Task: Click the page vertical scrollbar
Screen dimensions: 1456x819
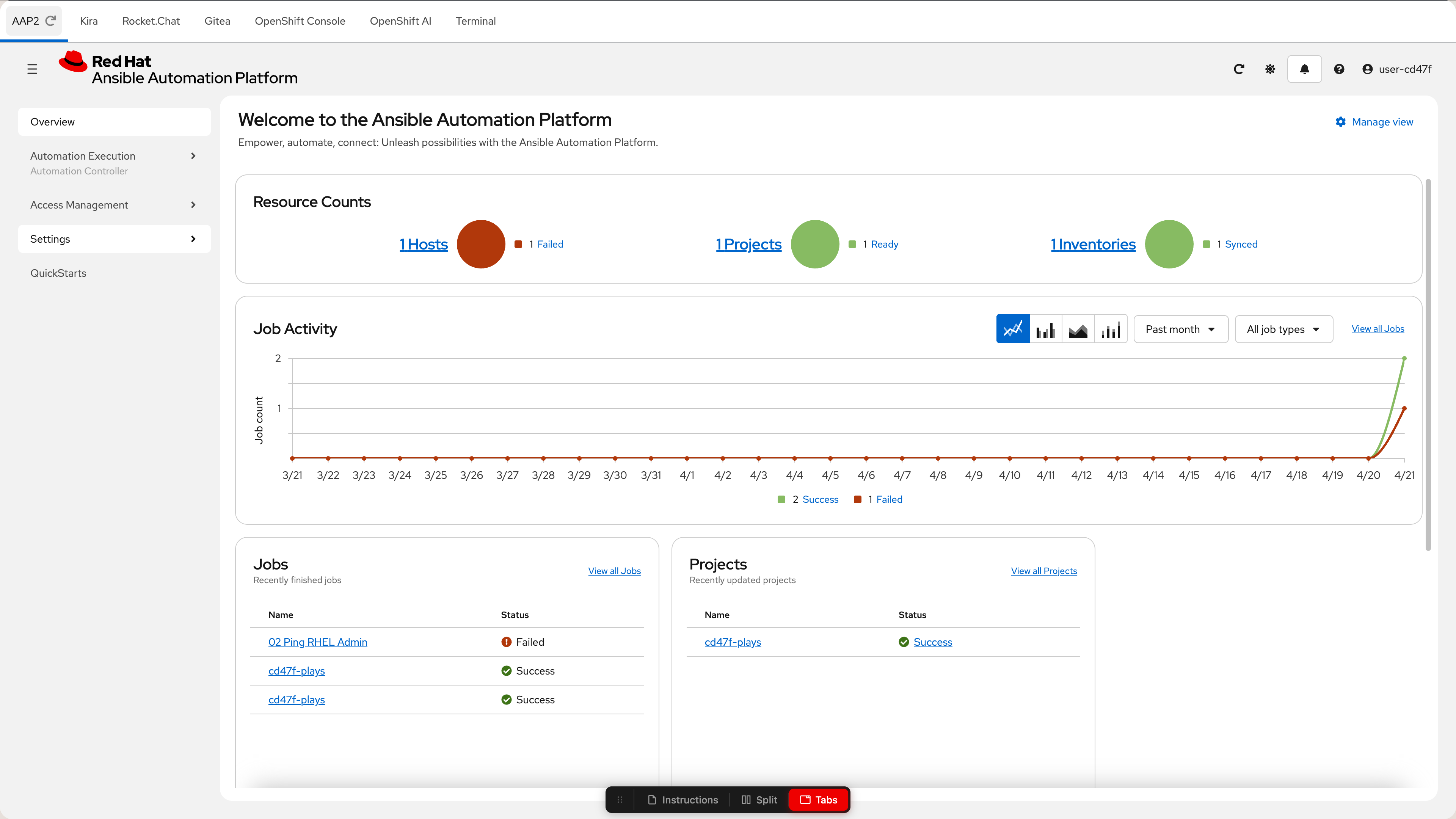Action: (1428, 364)
